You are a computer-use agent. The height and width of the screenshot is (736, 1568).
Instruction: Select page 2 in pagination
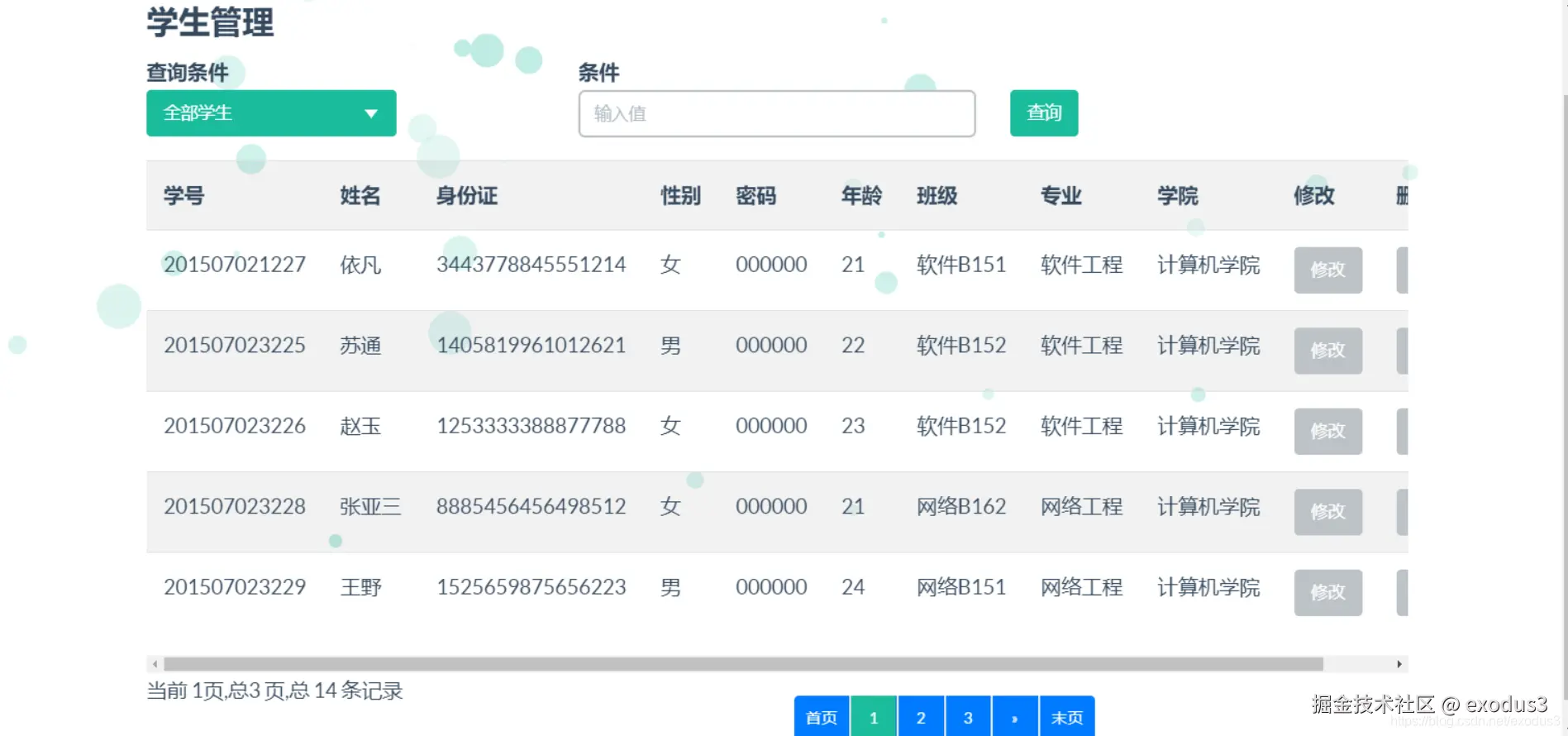coord(921,717)
